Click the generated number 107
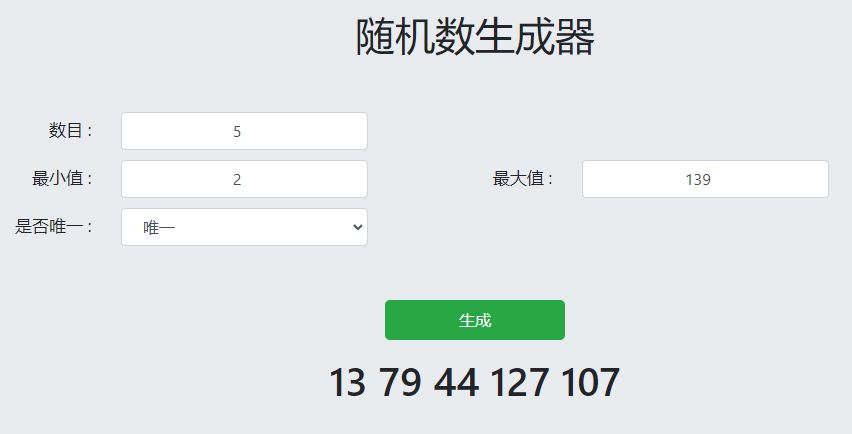852x434 pixels. pyautogui.click(x=590, y=383)
